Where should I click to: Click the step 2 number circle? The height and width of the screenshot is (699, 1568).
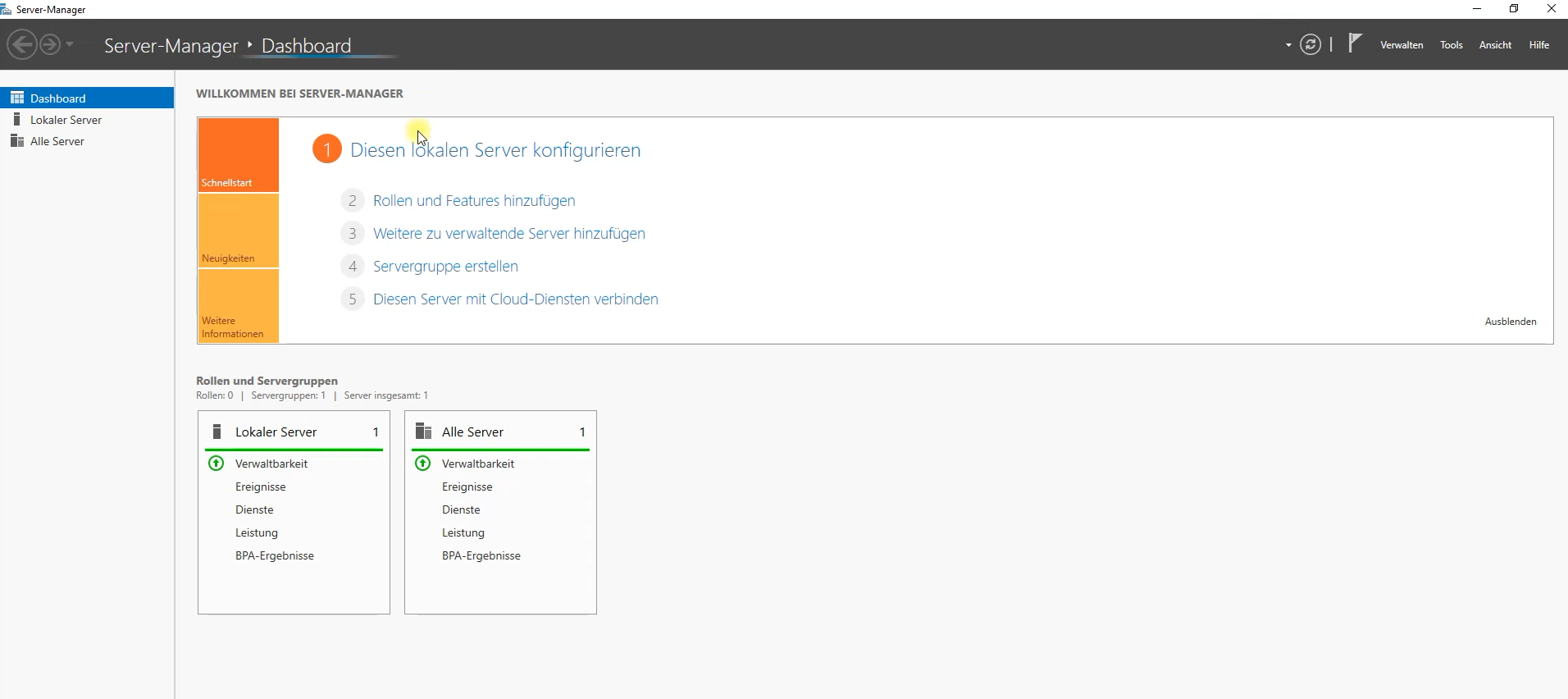click(353, 200)
